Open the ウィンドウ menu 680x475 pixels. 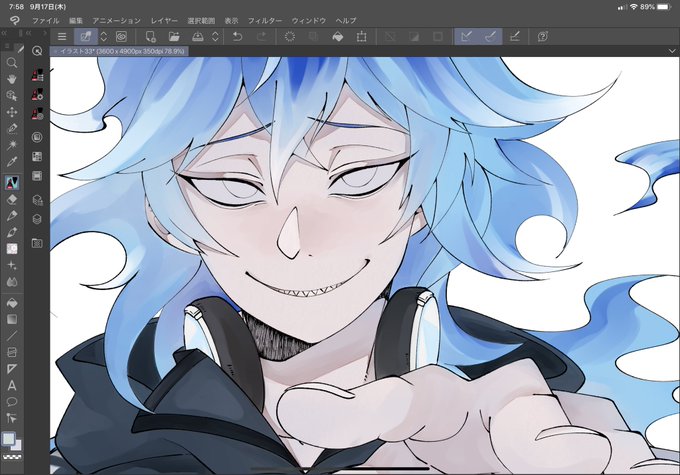309,20
